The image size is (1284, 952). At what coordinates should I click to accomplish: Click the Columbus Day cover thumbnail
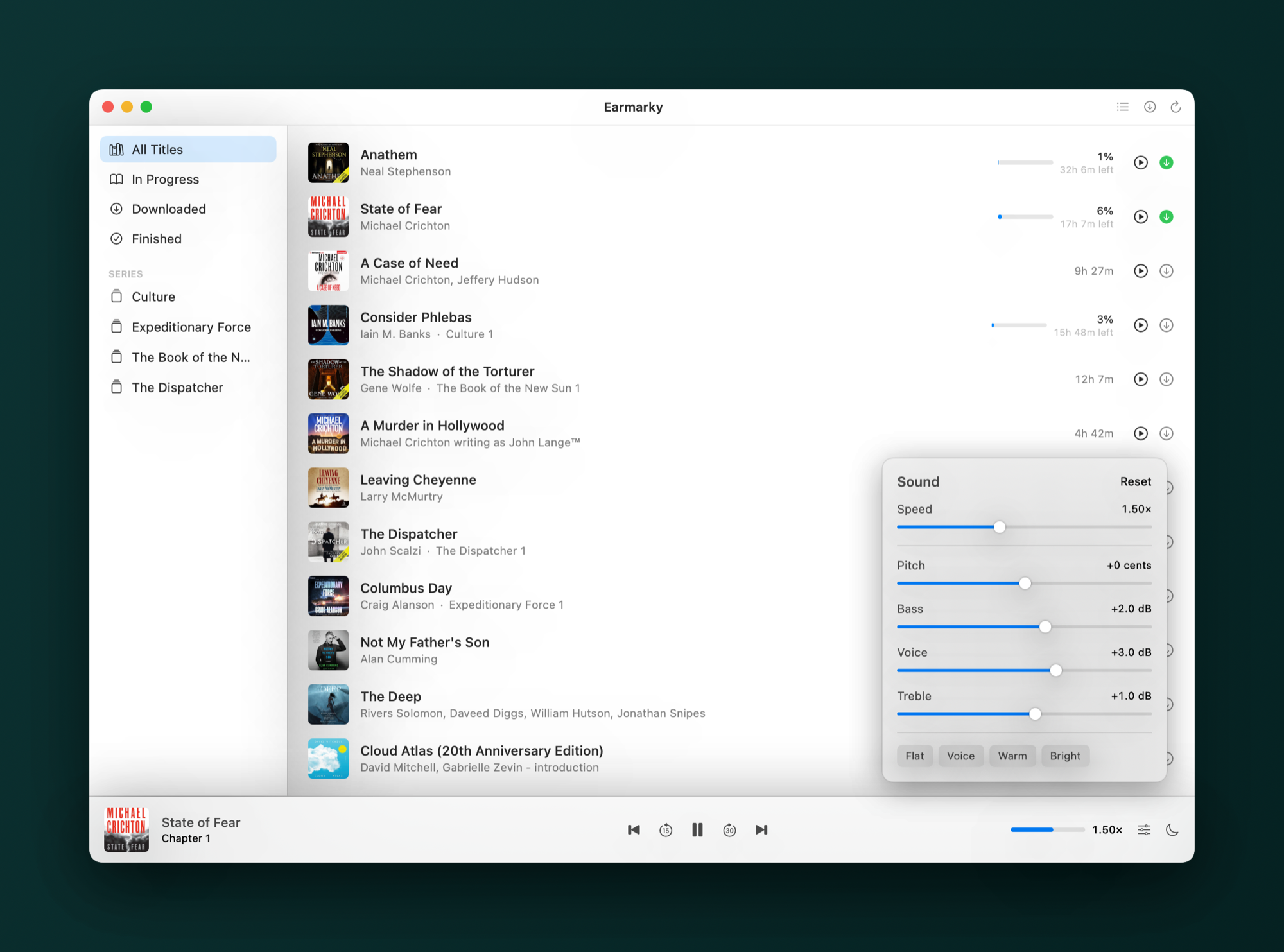pyautogui.click(x=328, y=596)
